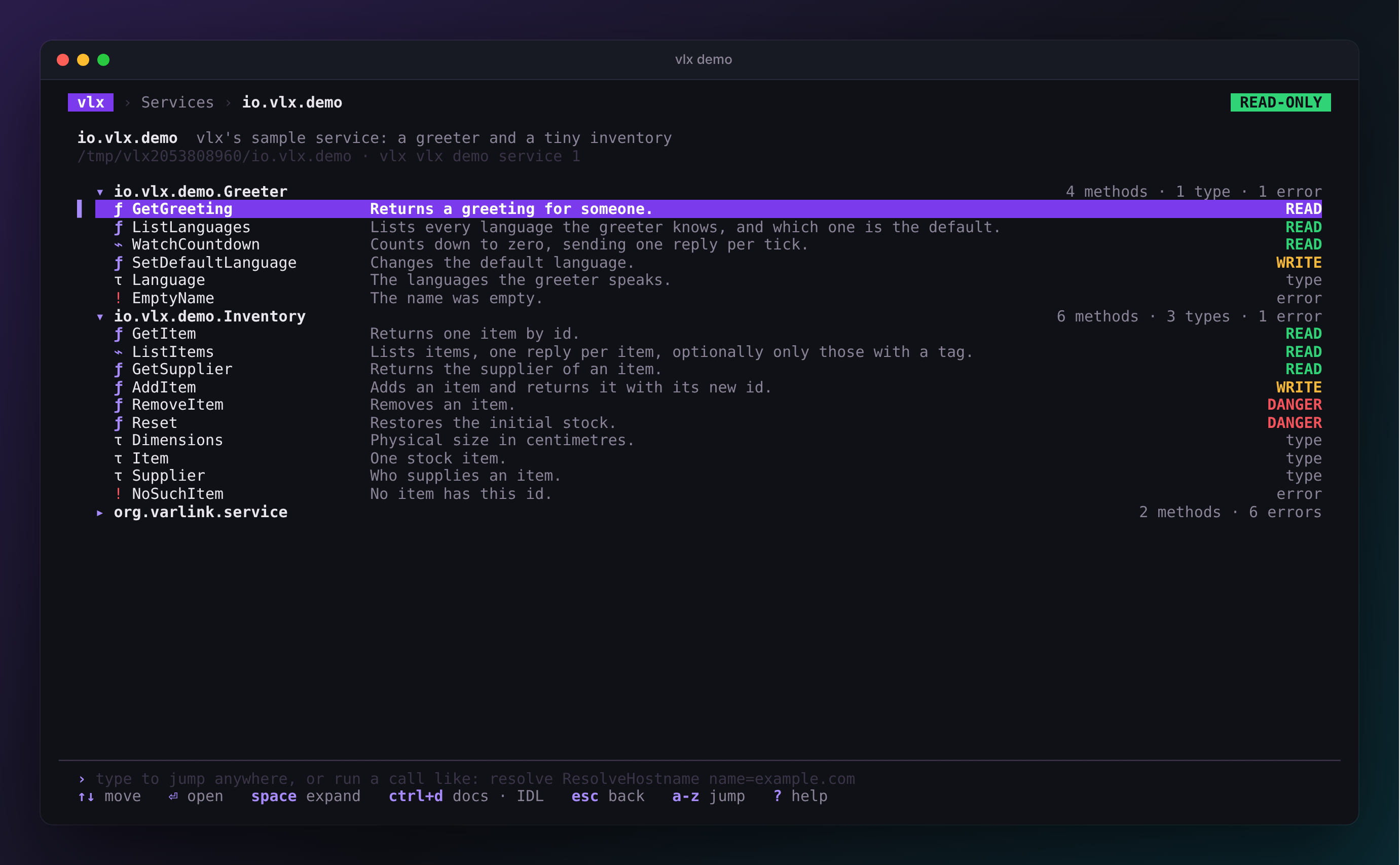Click the method icon beside ListLanguages
The image size is (1400, 865).
[x=119, y=227]
